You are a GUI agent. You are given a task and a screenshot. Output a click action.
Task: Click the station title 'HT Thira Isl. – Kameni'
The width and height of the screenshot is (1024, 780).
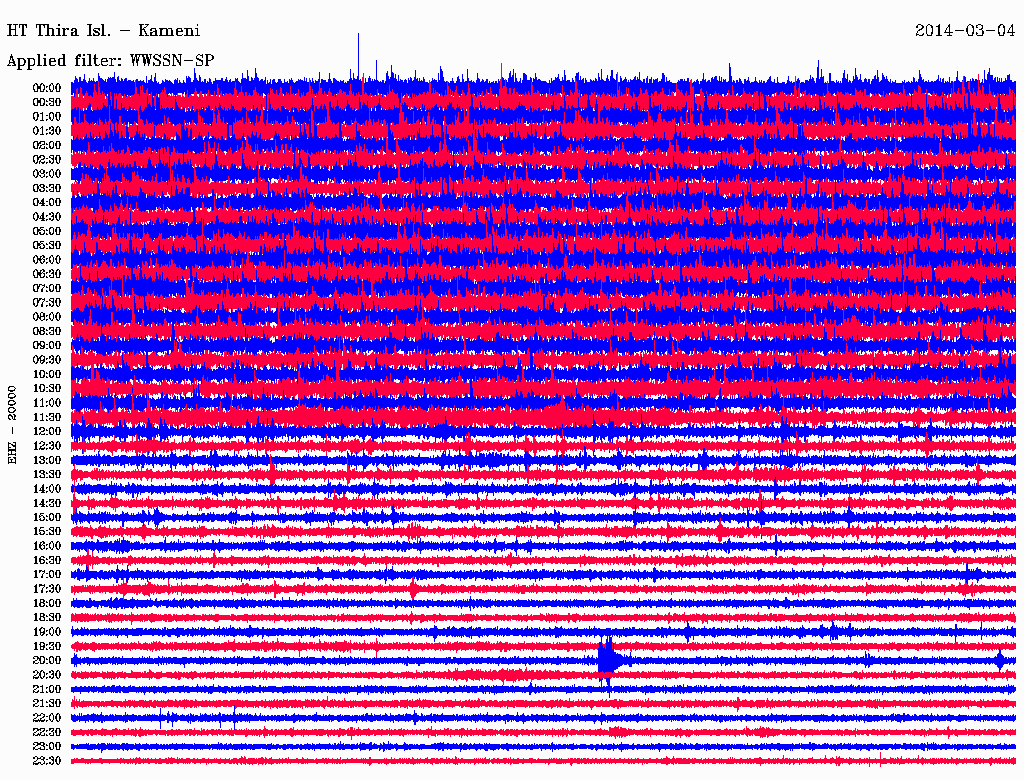pyautogui.click(x=103, y=31)
